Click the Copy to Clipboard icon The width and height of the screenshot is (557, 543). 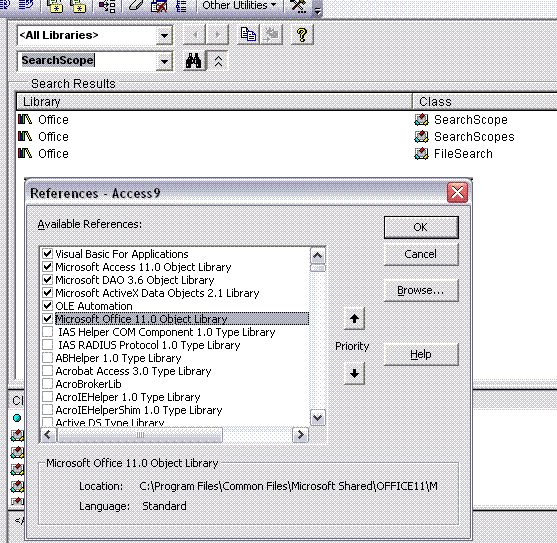[x=248, y=34]
